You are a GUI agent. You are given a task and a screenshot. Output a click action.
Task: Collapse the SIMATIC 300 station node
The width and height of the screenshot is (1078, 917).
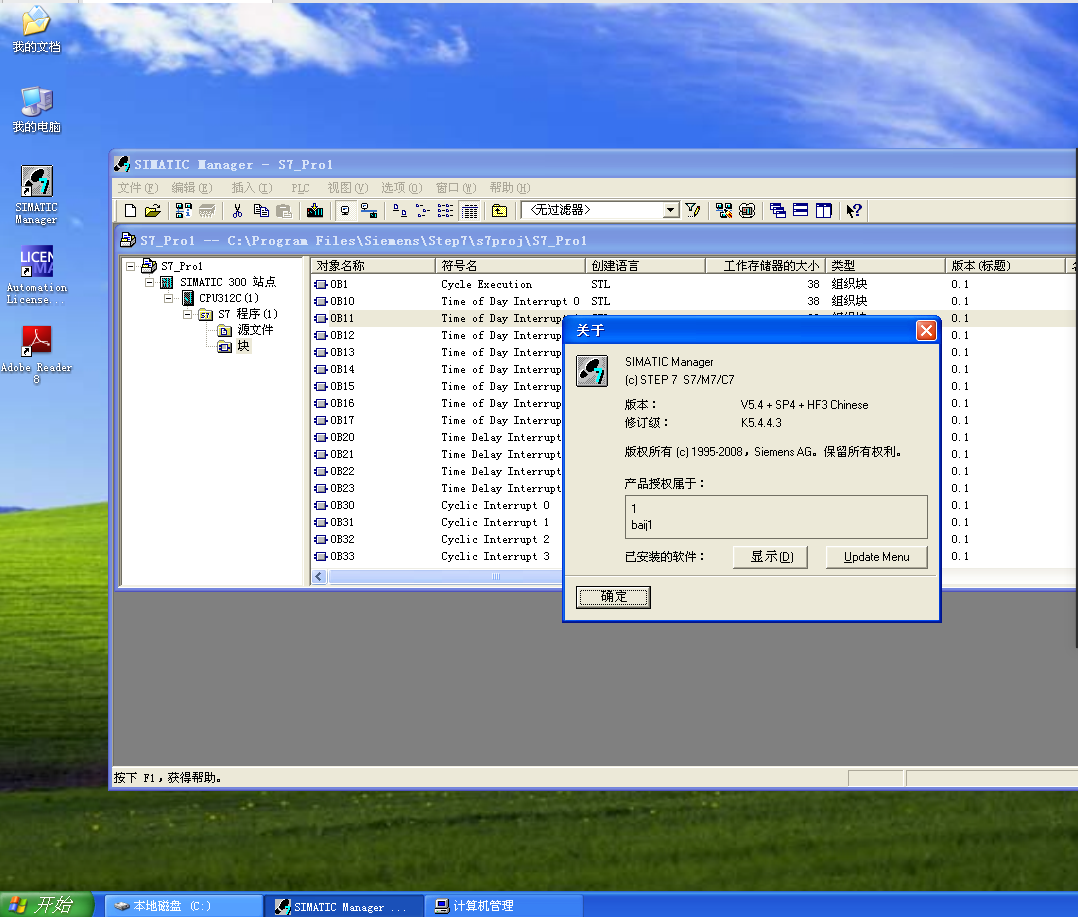(x=149, y=282)
